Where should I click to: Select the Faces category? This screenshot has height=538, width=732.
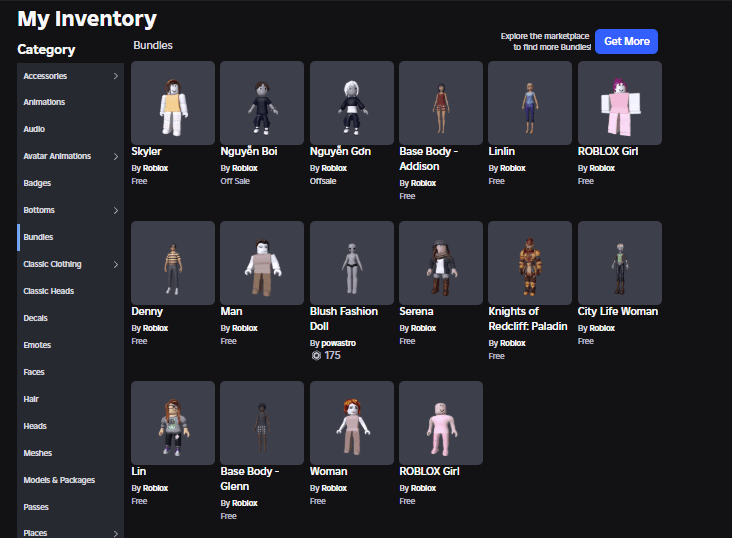pos(70,372)
